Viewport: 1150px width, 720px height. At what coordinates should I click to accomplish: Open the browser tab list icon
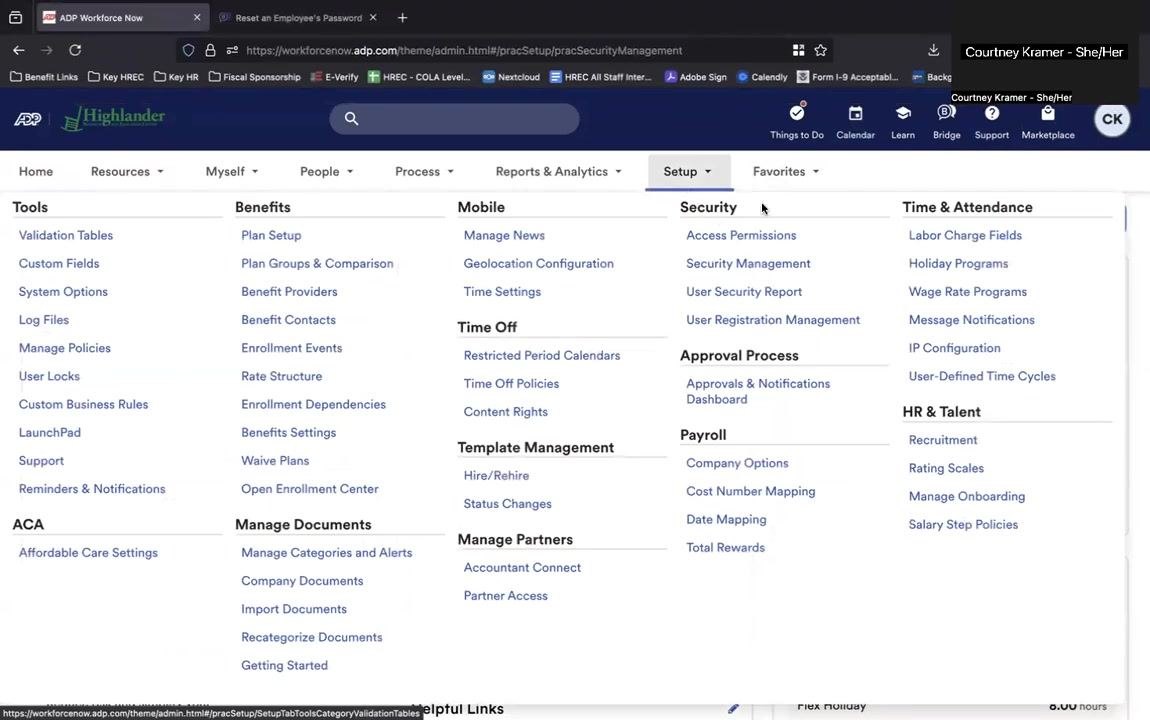15,18
